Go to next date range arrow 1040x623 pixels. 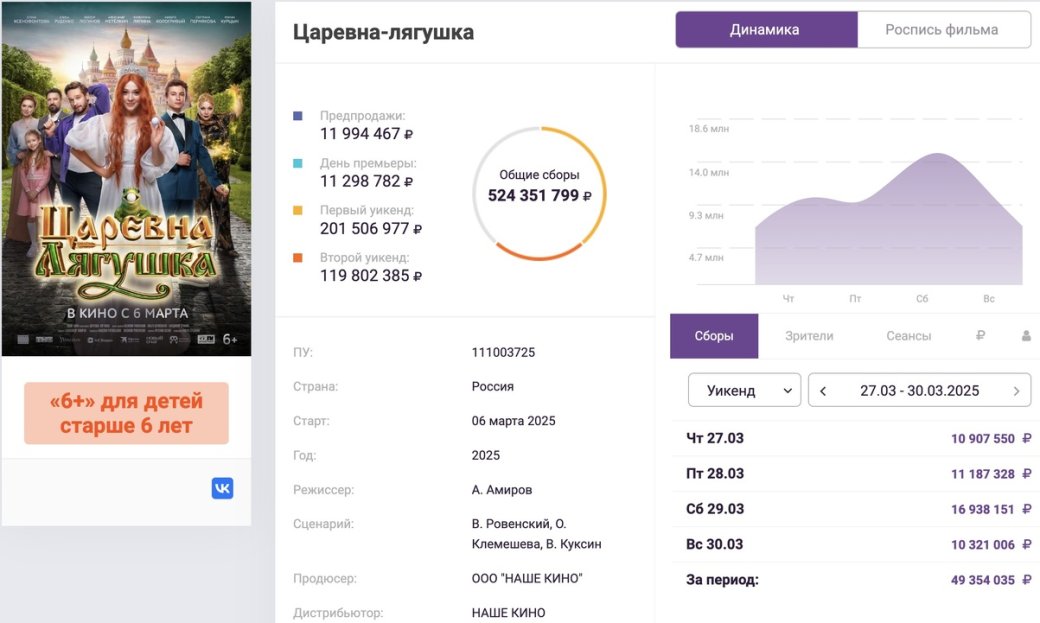point(1016,391)
